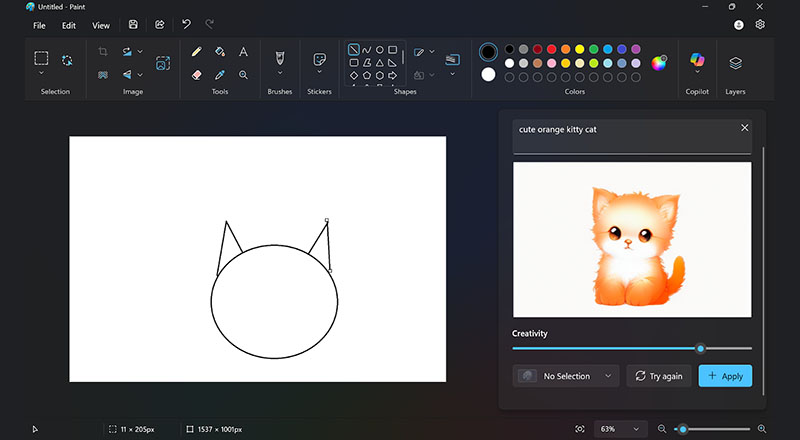800x440 pixels.
Task: Open the No Selection style dropdown
Action: coord(566,376)
